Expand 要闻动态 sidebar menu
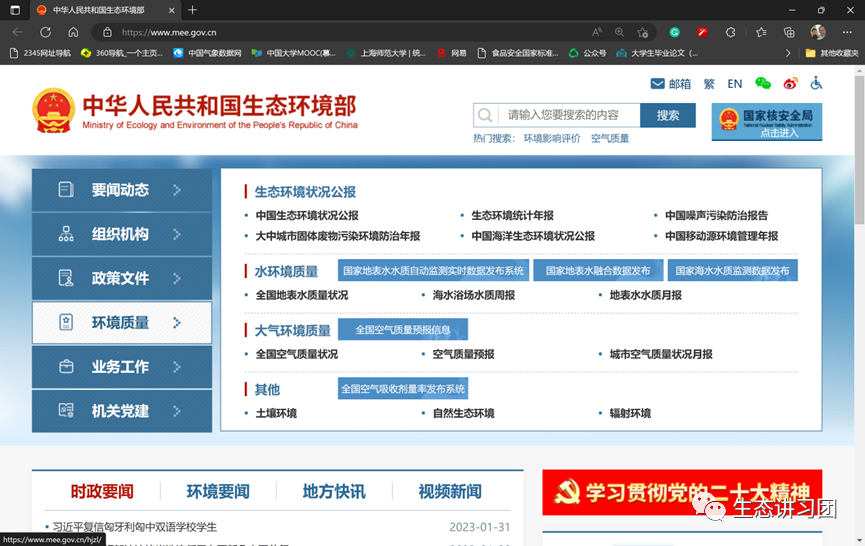865x546 pixels. [122, 190]
